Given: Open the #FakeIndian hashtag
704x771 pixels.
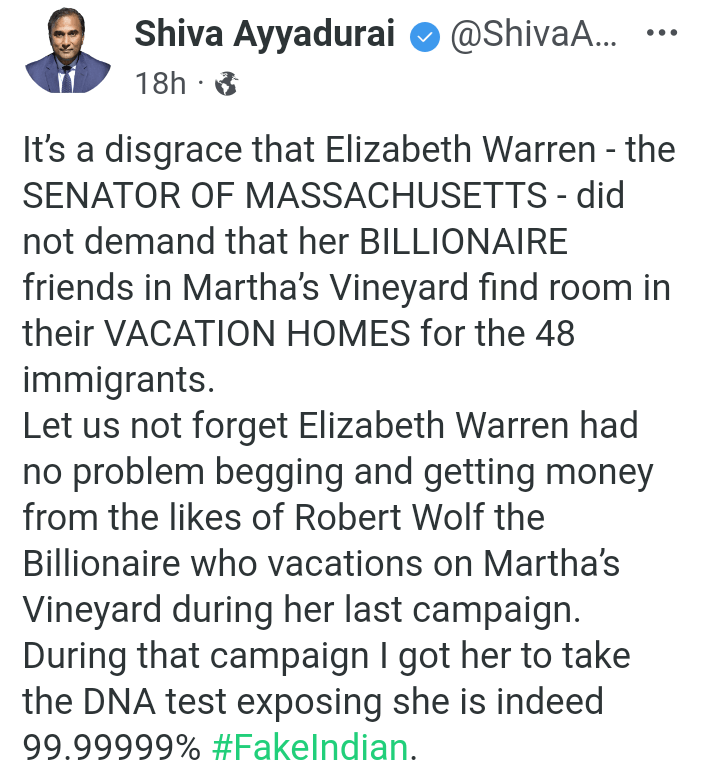Looking at the screenshot, I should tap(310, 746).
